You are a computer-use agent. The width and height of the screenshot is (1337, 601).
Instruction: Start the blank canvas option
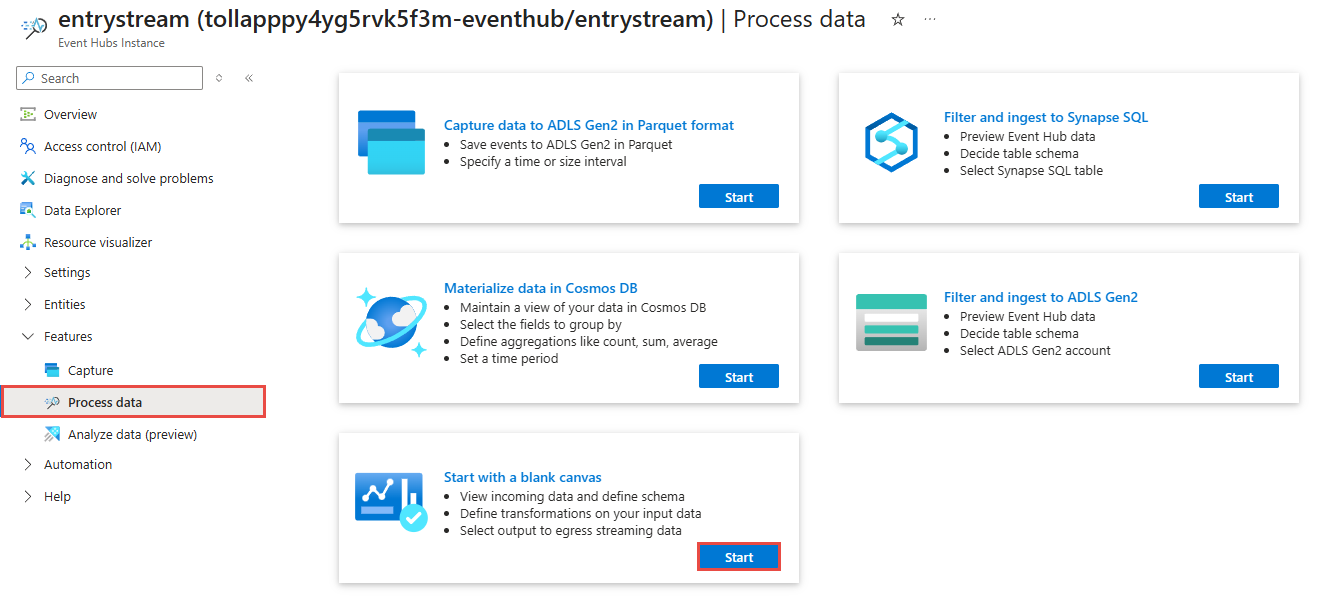[738, 557]
